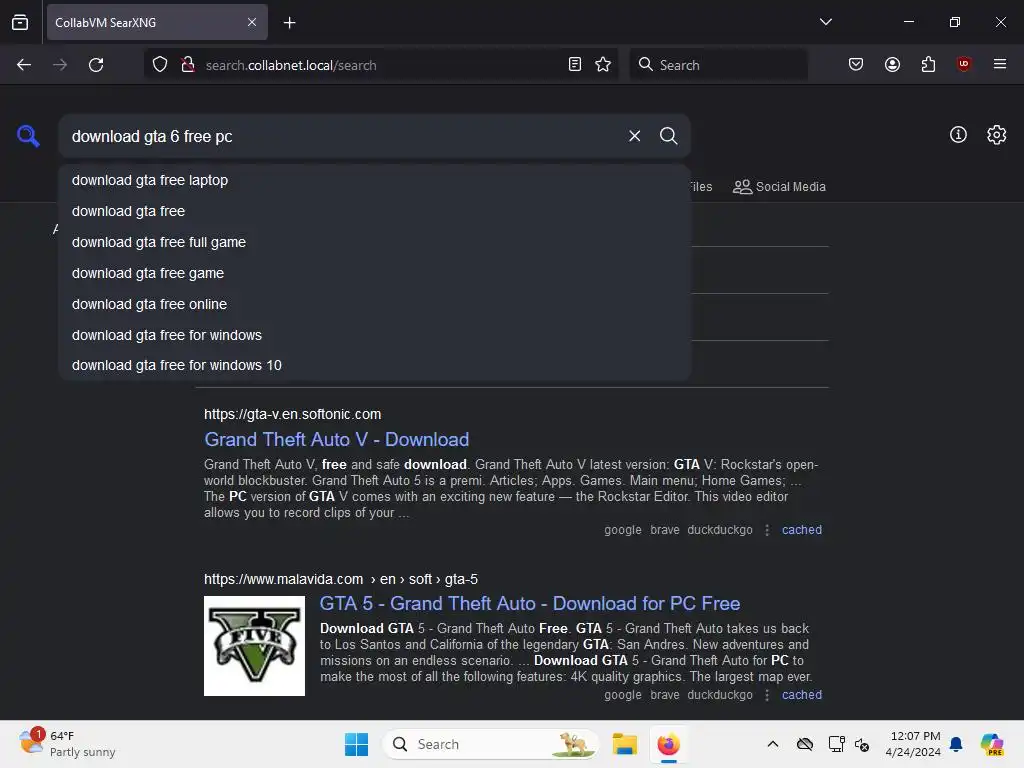Pick suggestion download gta free full game

pos(375,242)
